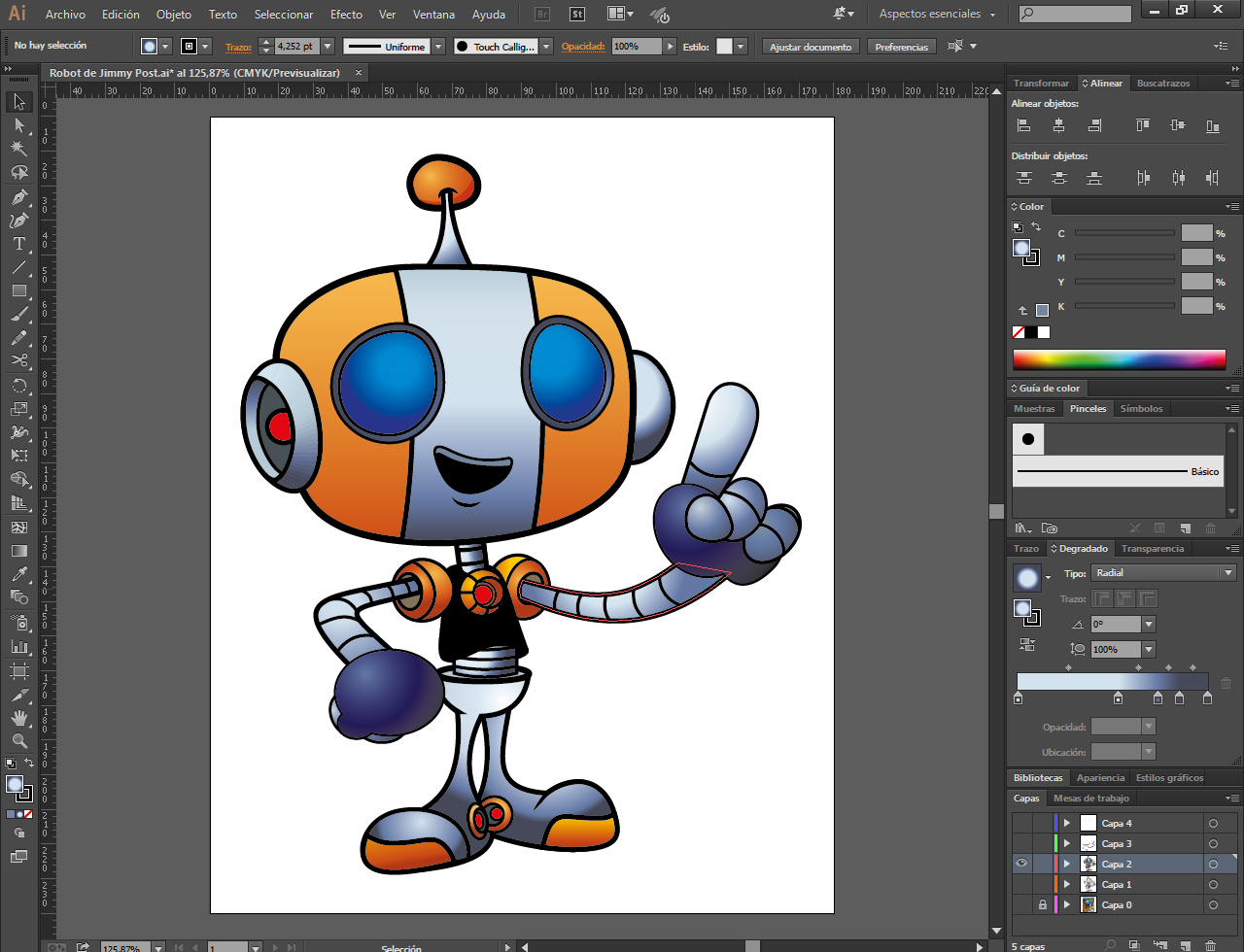The height and width of the screenshot is (952, 1244).
Task: Open Aspectos esenciales workspace dropdown
Action: [938, 14]
